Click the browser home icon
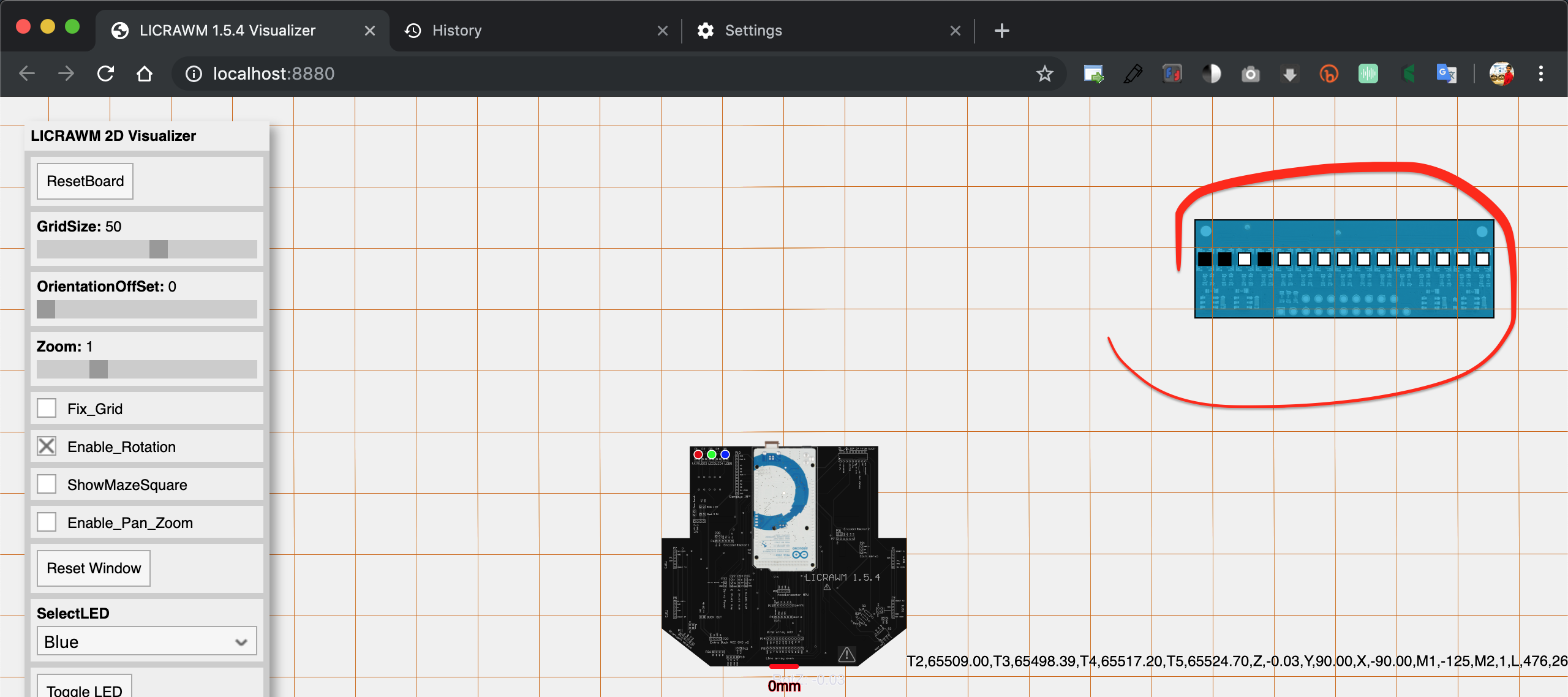1568x697 pixels. 145,73
